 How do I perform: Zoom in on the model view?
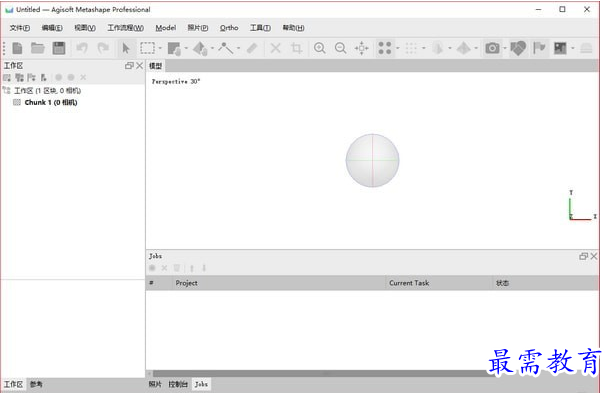(320, 48)
